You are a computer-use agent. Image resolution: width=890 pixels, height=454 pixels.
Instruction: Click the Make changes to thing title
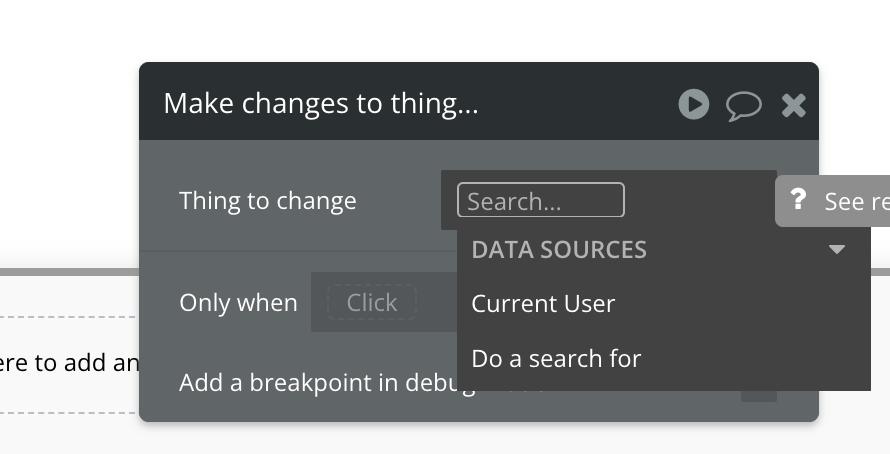[321, 104]
